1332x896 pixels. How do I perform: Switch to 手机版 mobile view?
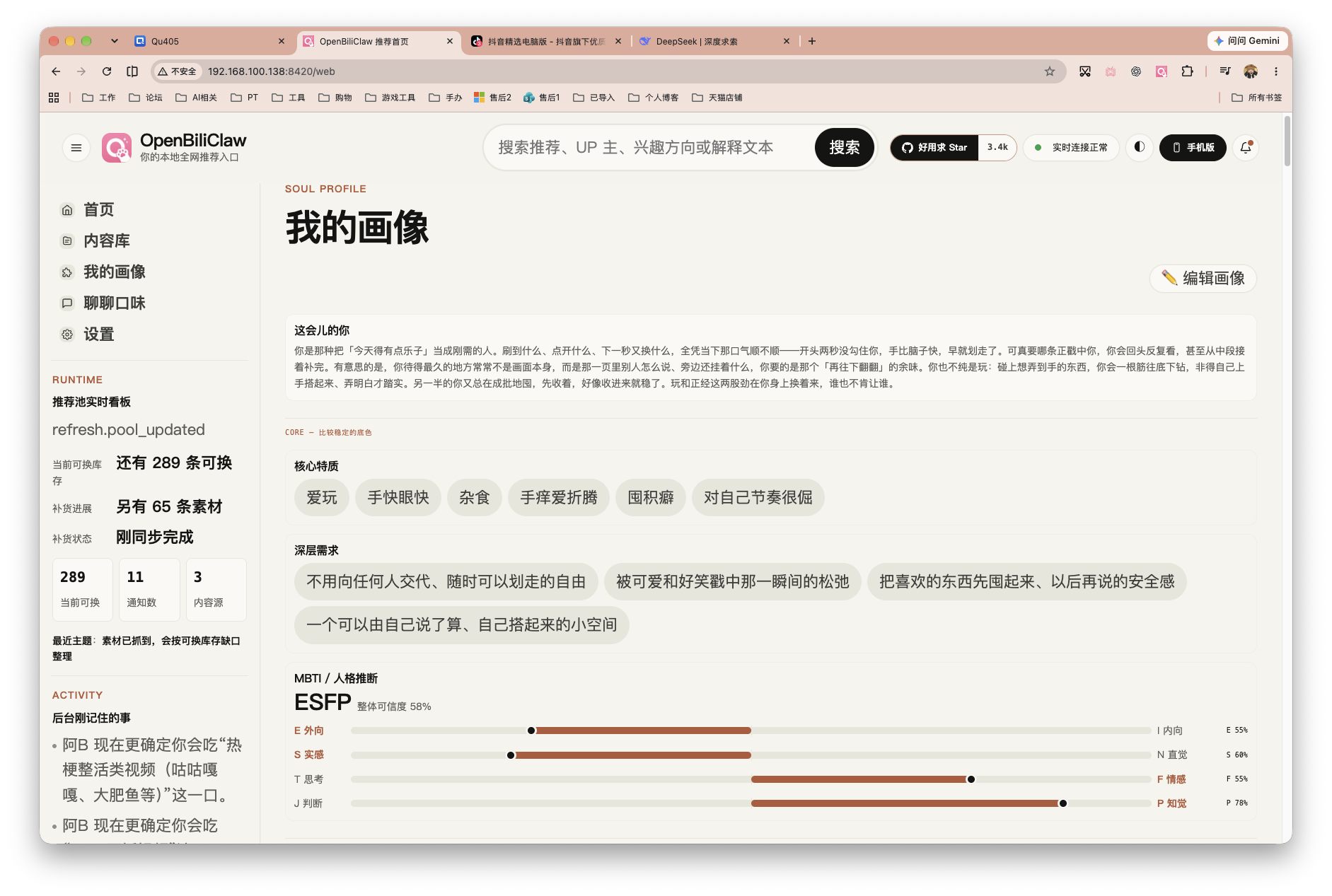pyautogui.click(x=1193, y=147)
